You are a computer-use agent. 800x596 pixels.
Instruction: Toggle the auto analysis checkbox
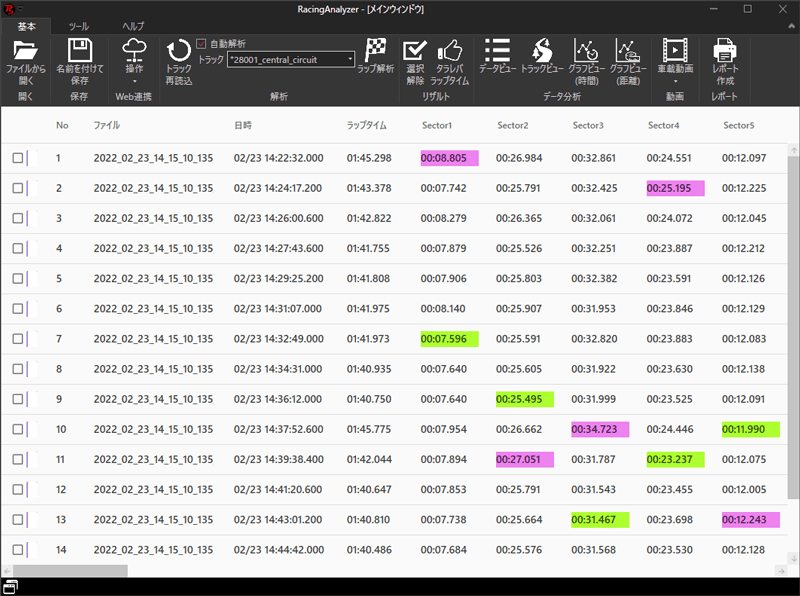(201, 44)
